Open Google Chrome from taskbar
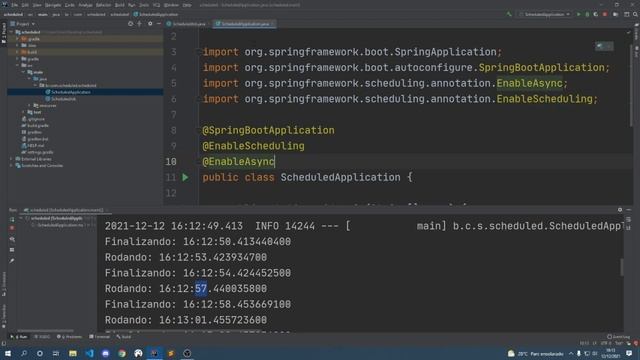Screen dimensions: 640x360 122,353
